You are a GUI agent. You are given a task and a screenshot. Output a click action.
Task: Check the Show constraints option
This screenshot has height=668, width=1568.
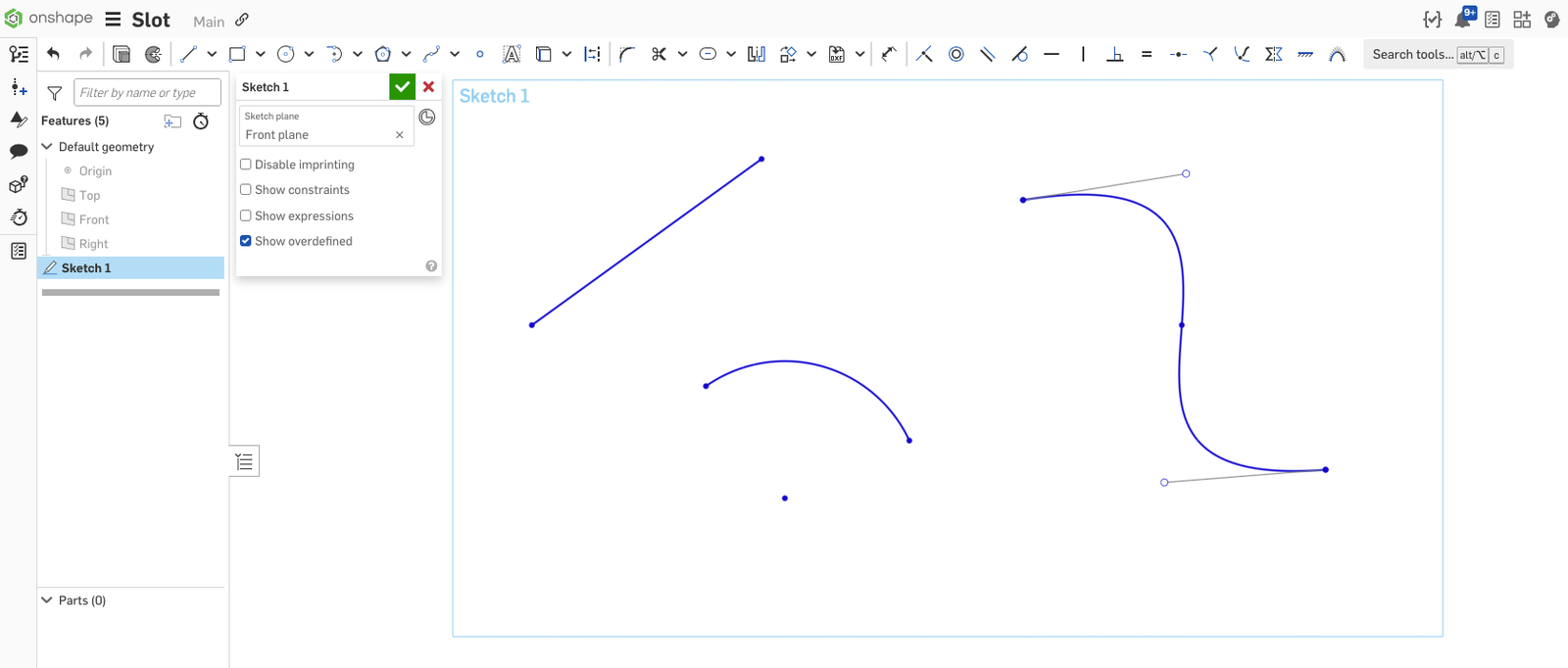[x=246, y=190]
